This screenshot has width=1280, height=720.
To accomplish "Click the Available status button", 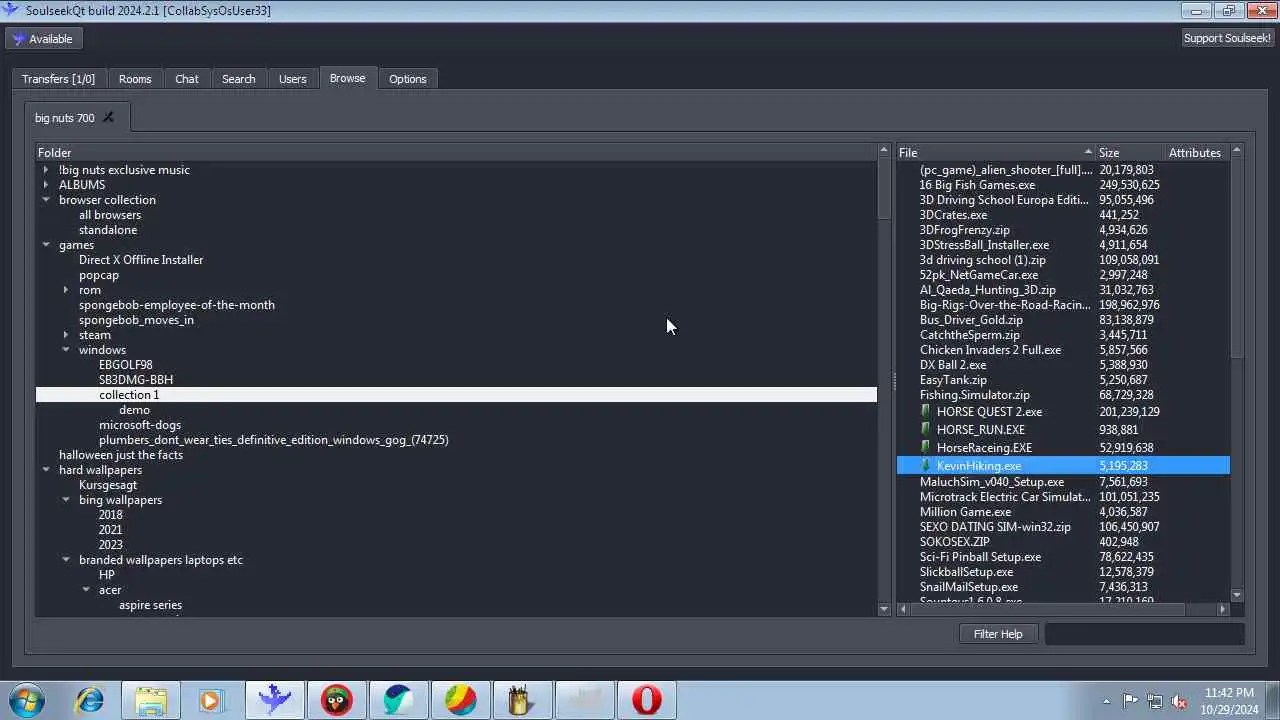I will coord(43,39).
